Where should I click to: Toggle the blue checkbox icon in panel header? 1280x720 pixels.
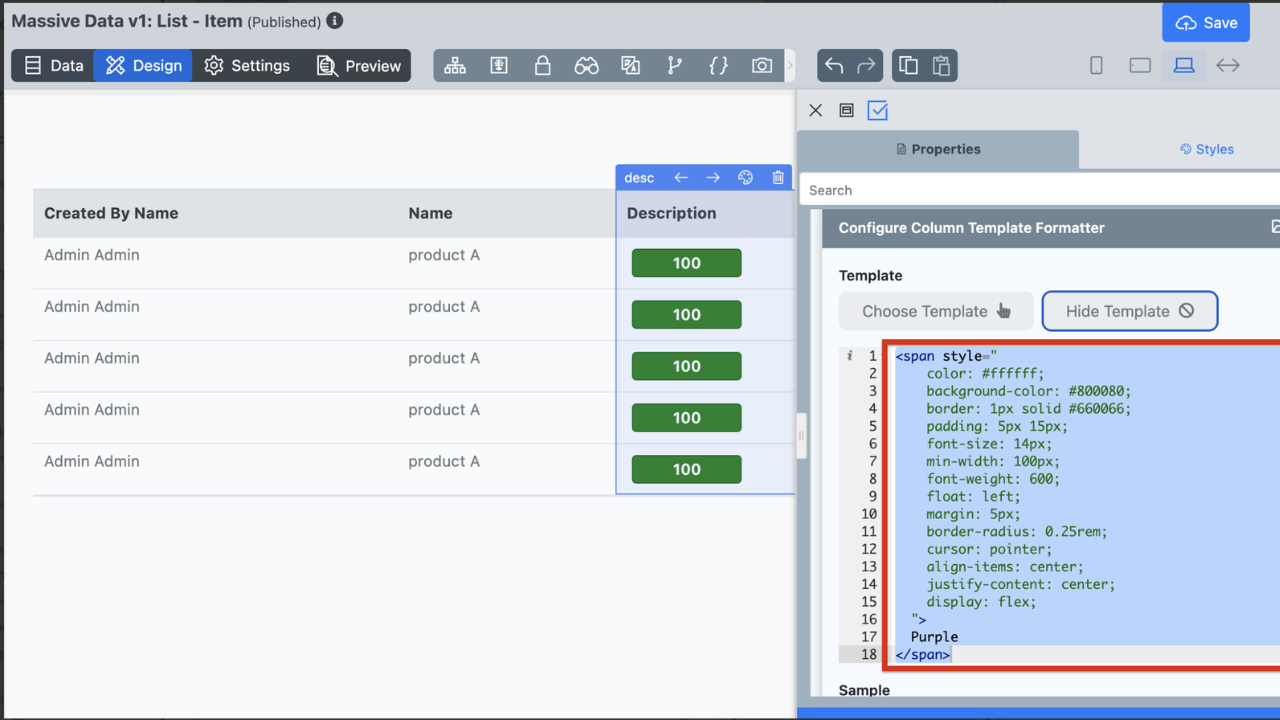tap(878, 111)
